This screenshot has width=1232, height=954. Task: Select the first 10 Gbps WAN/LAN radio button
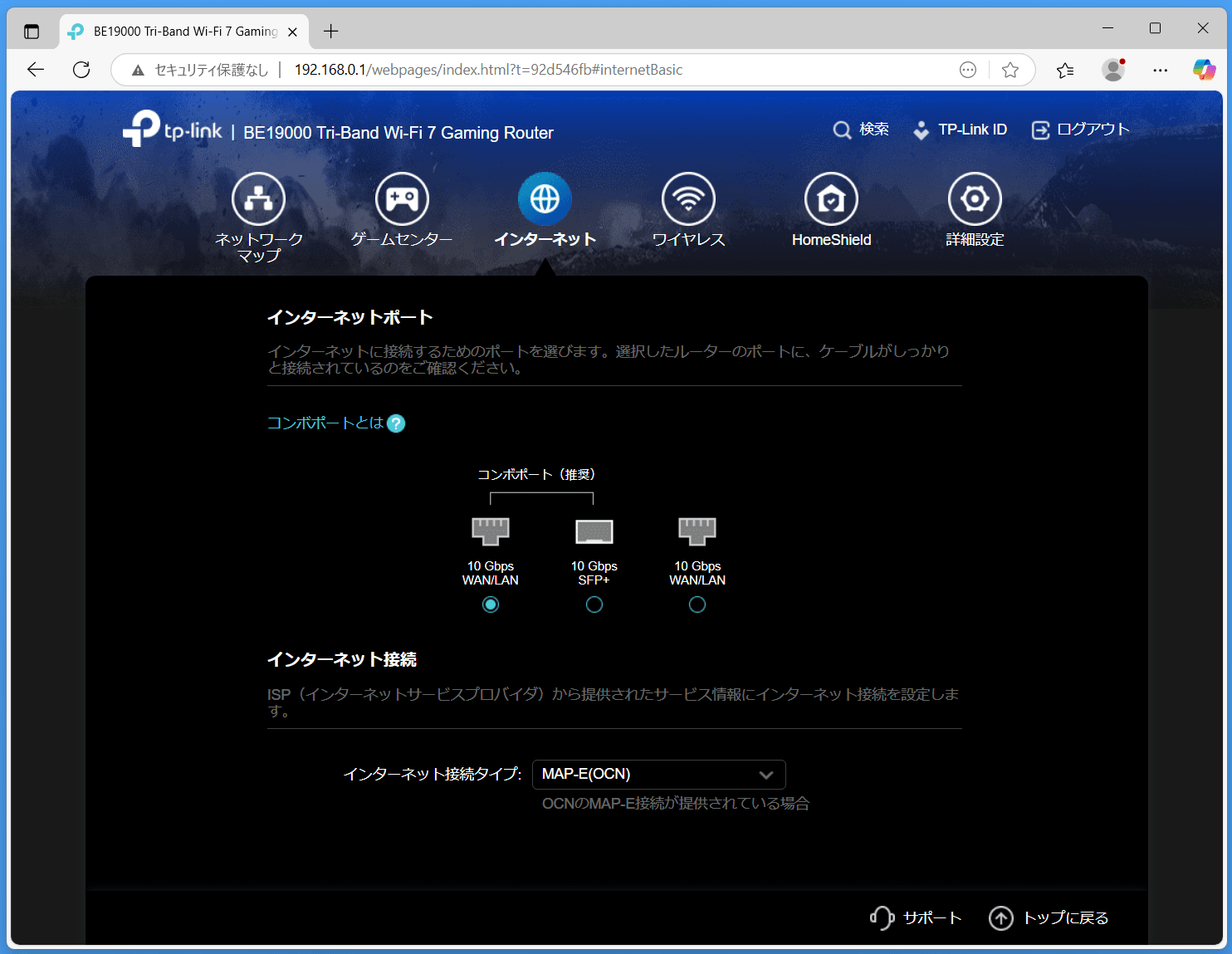coord(491,604)
